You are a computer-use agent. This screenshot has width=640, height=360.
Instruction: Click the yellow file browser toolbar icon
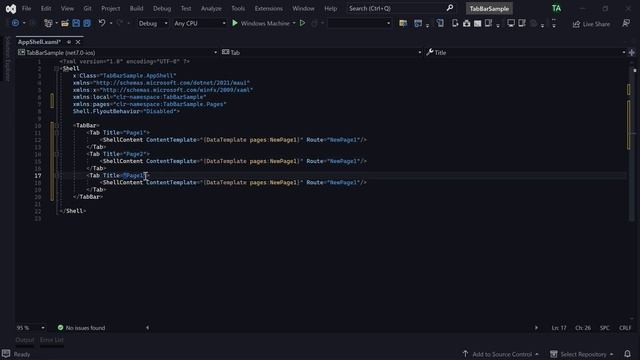pyautogui.click(x=403, y=23)
